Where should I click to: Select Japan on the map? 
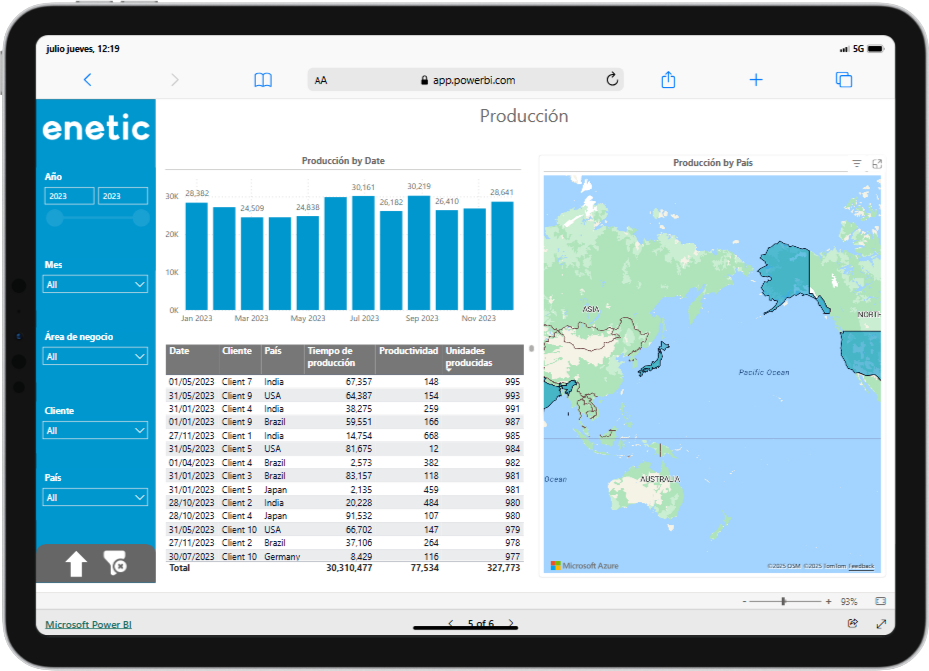[x=653, y=359]
